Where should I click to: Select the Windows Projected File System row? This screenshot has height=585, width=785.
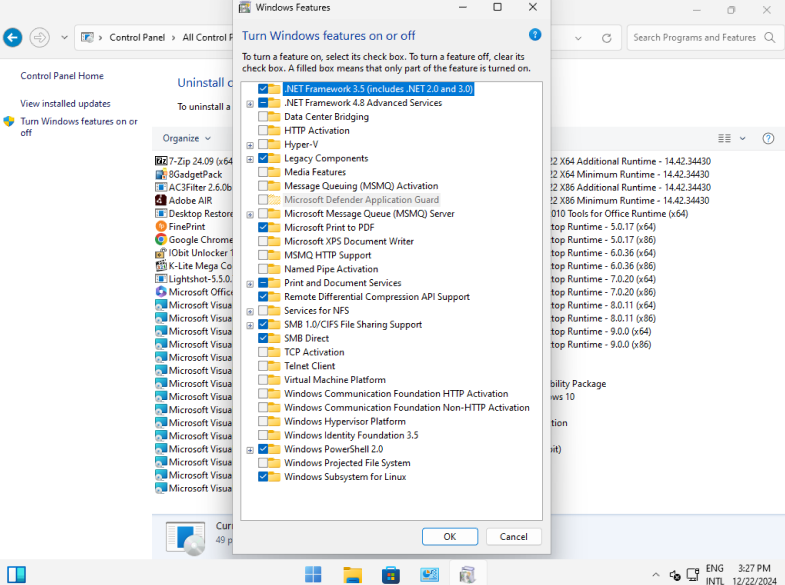(x=347, y=463)
